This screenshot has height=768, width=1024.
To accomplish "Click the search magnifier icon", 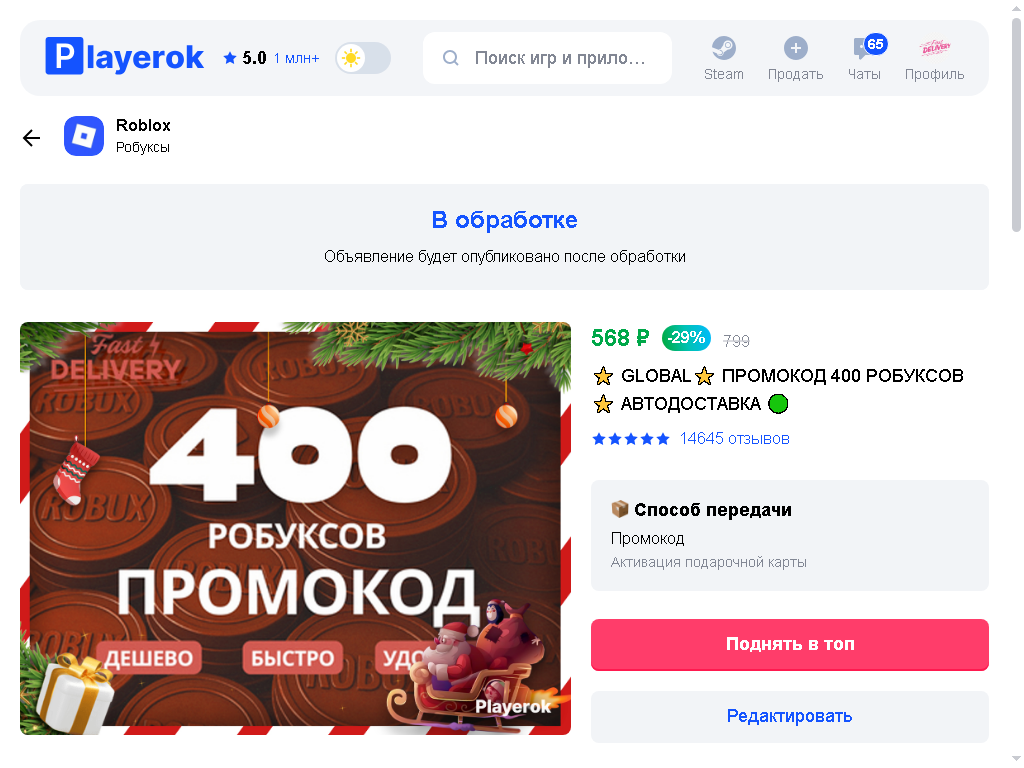I will pyautogui.click(x=451, y=58).
